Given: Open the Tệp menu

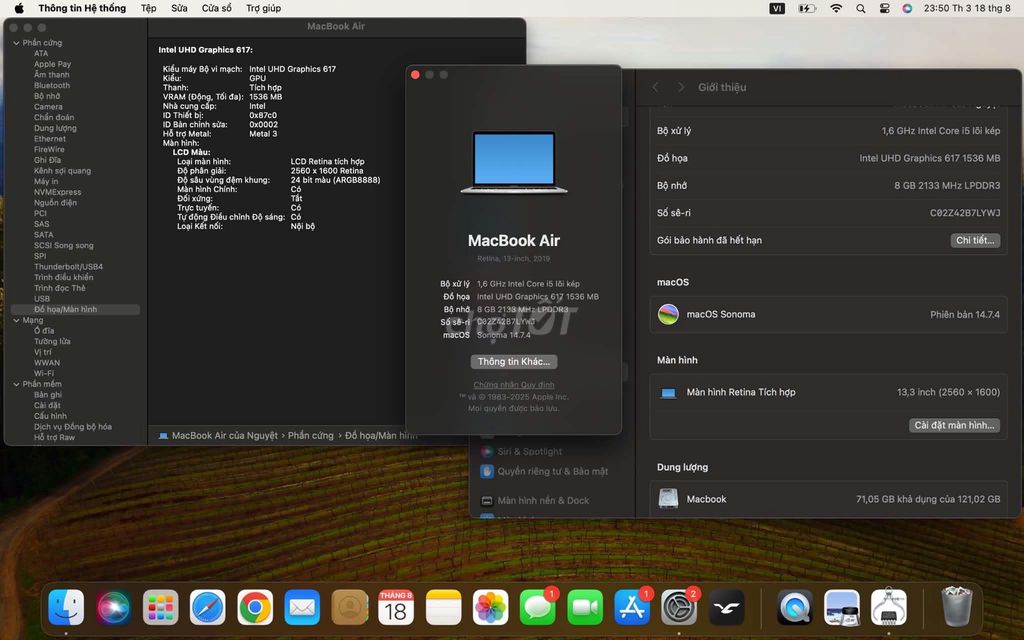Looking at the screenshot, I should 149,8.
